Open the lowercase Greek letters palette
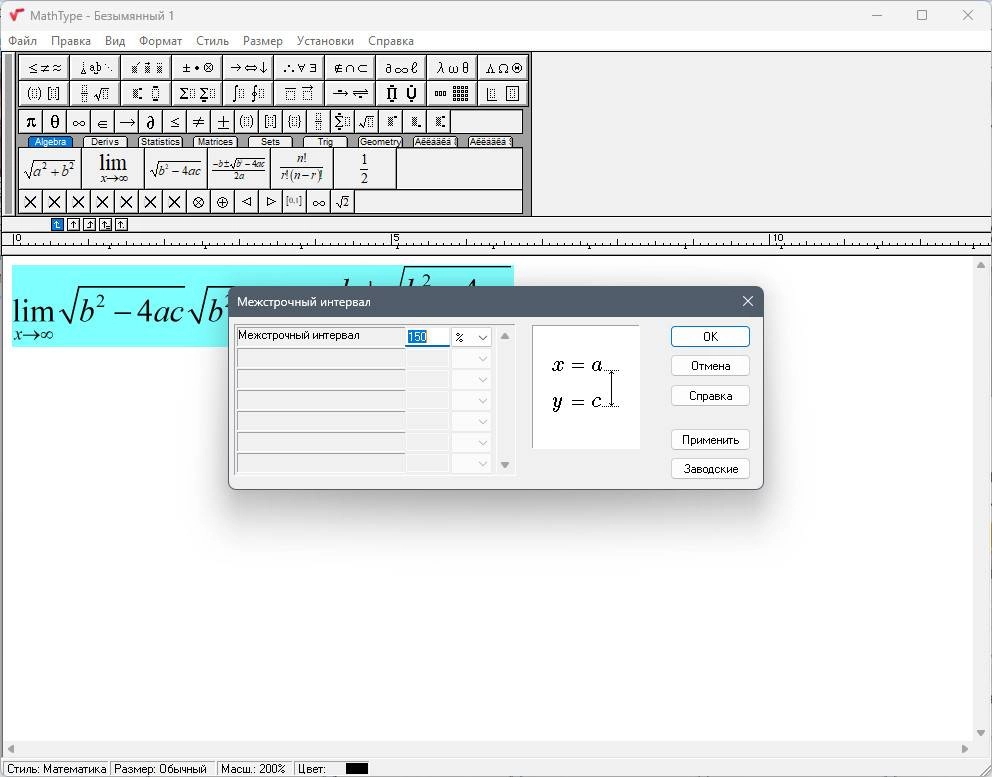Screen dimensions: 992x777 (452, 68)
